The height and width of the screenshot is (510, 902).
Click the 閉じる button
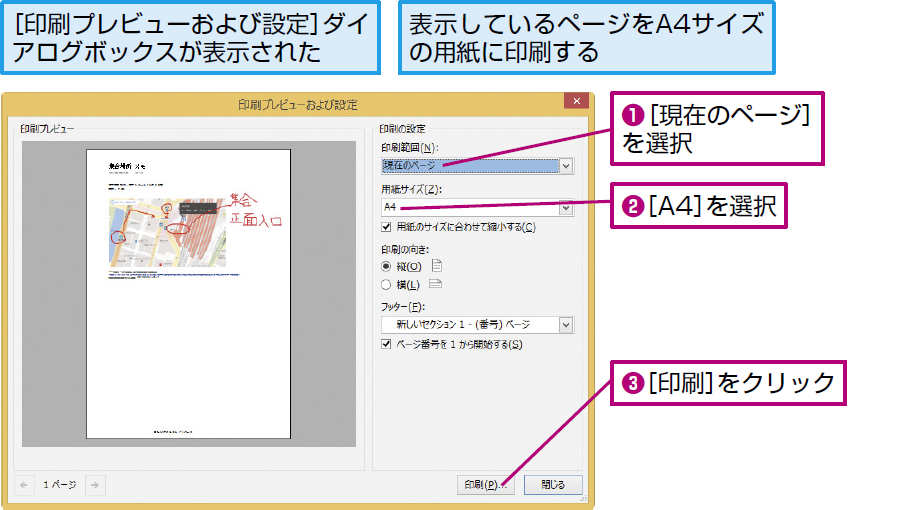(553, 485)
